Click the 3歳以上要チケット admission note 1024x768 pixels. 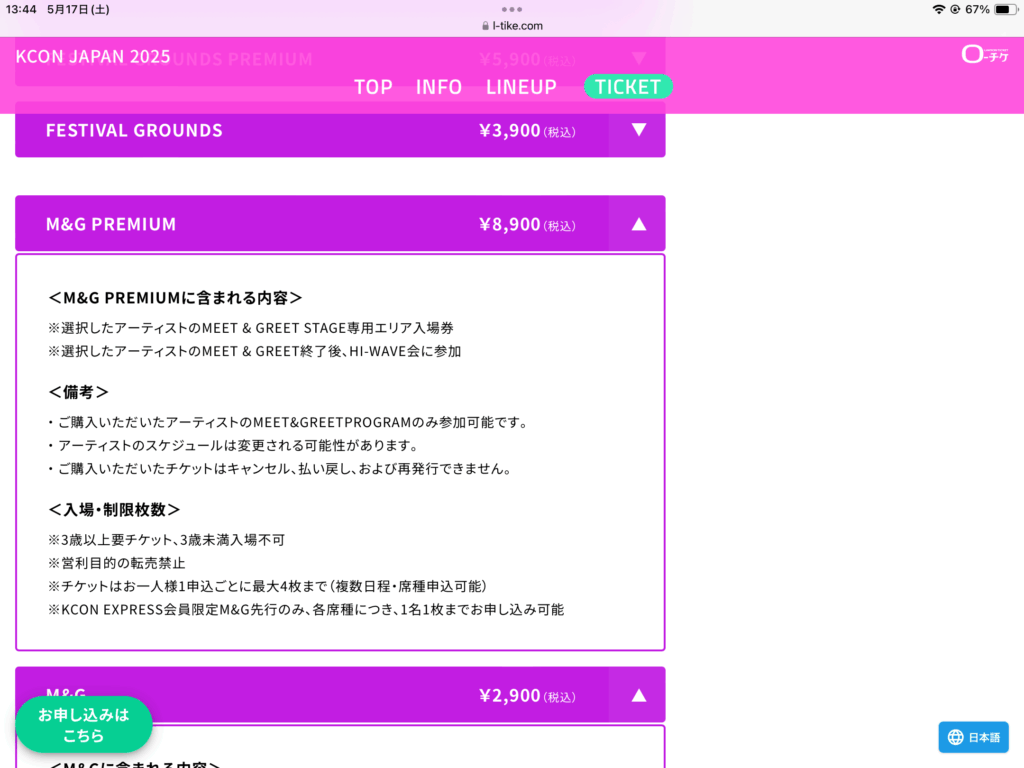[167, 540]
